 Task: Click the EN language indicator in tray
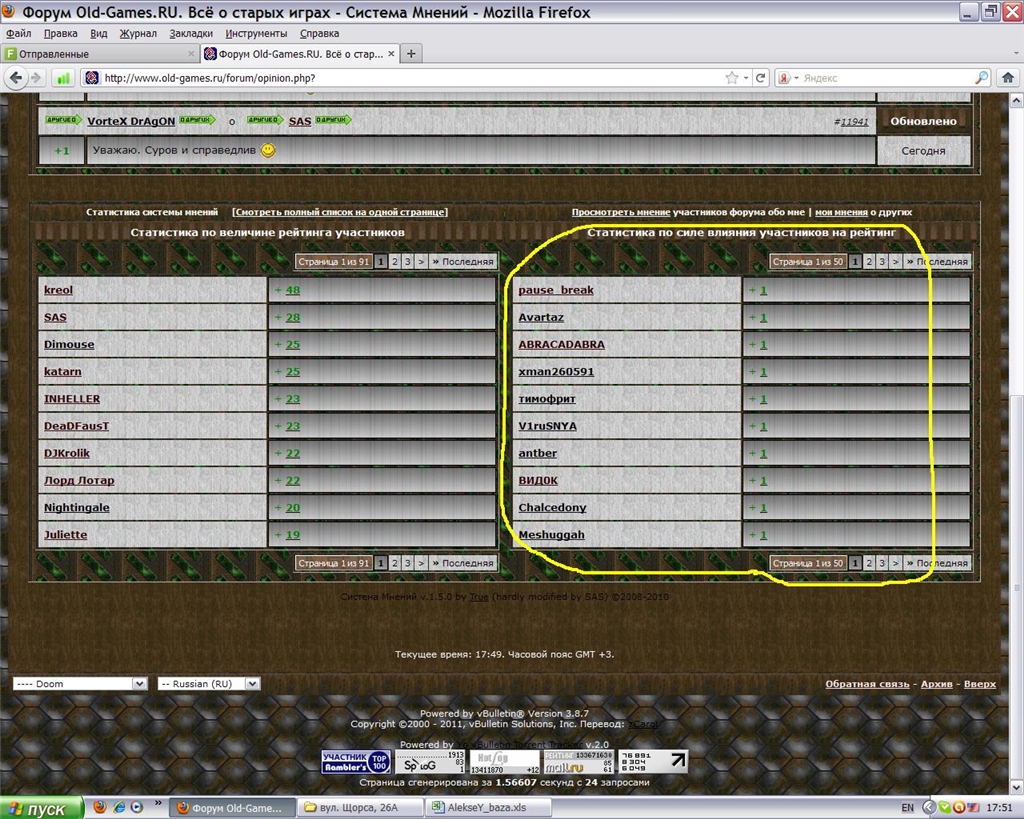[907, 808]
